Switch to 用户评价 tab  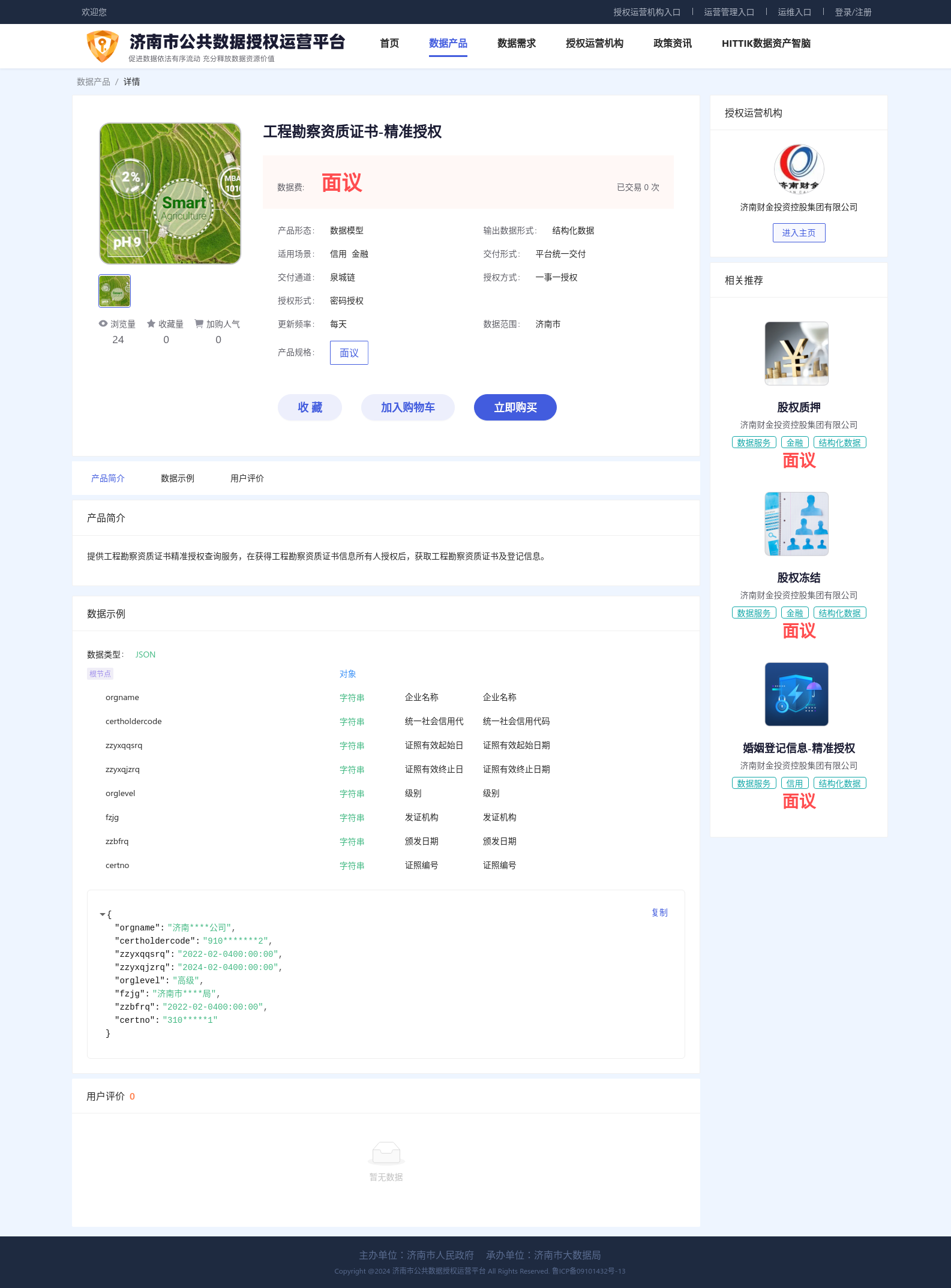(x=247, y=478)
